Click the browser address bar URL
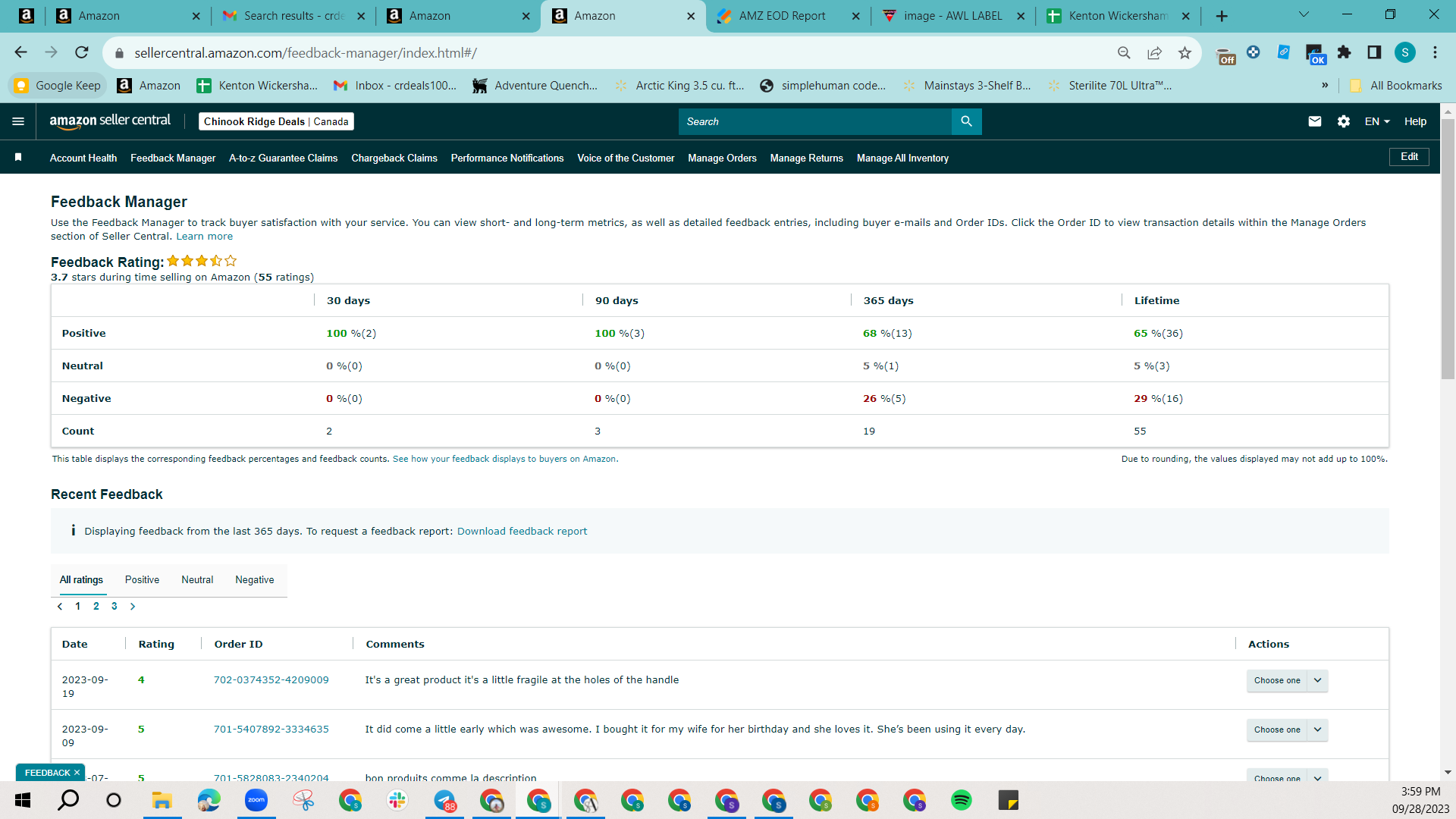The width and height of the screenshot is (1456, 819). click(x=306, y=52)
